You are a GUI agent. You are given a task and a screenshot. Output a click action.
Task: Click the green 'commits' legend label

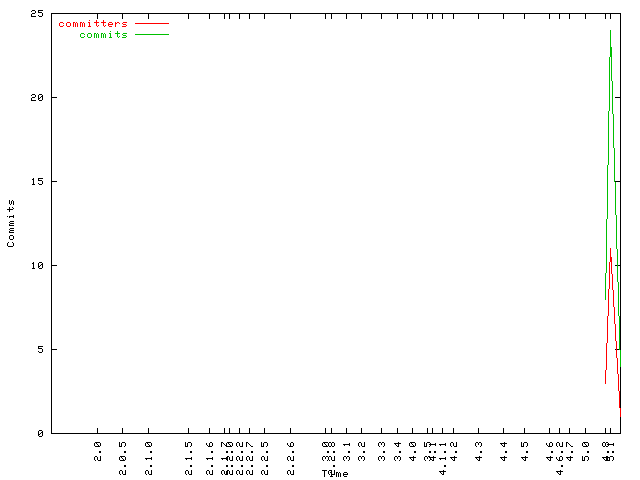(x=104, y=34)
